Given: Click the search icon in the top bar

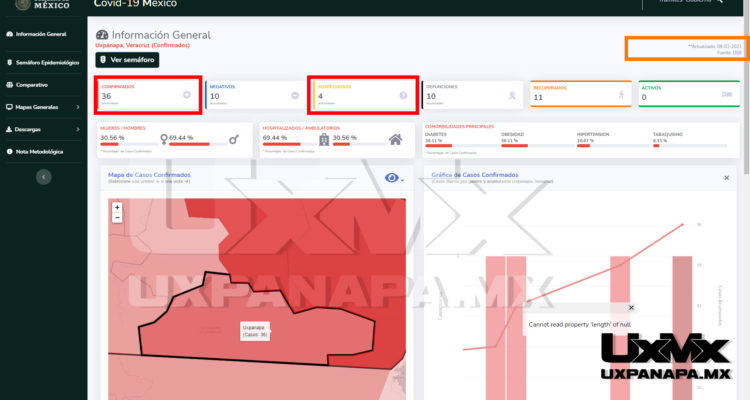Looking at the screenshot, I should (720, 1).
